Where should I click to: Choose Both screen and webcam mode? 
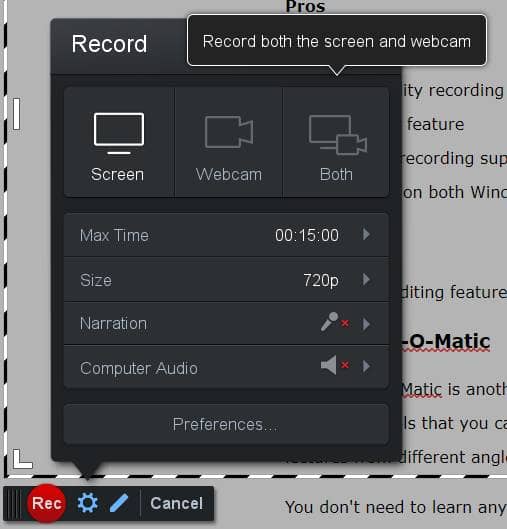click(x=336, y=142)
